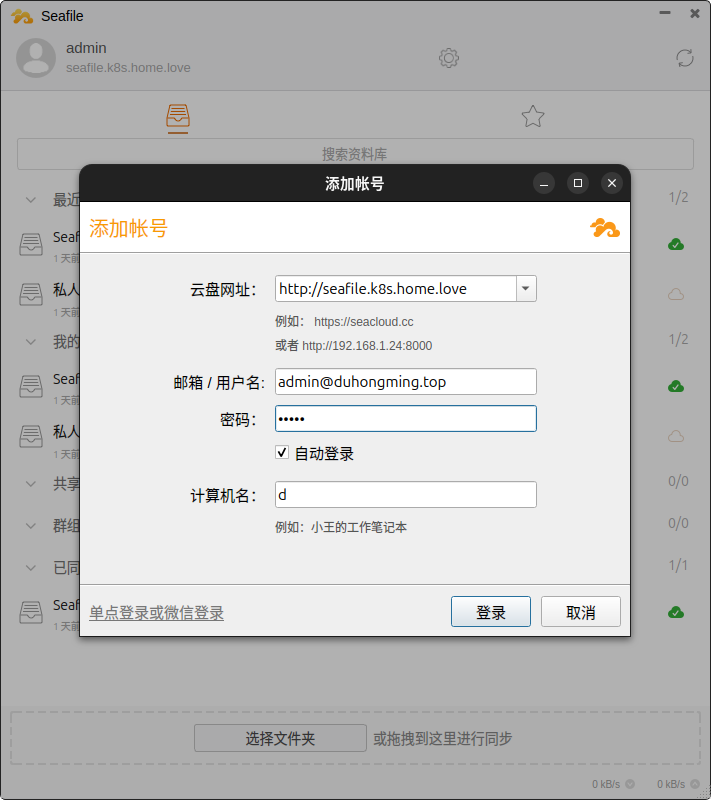The width and height of the screenshot is (711, 800).
Task: Click the 登录 button
Action: coord(491,612)
